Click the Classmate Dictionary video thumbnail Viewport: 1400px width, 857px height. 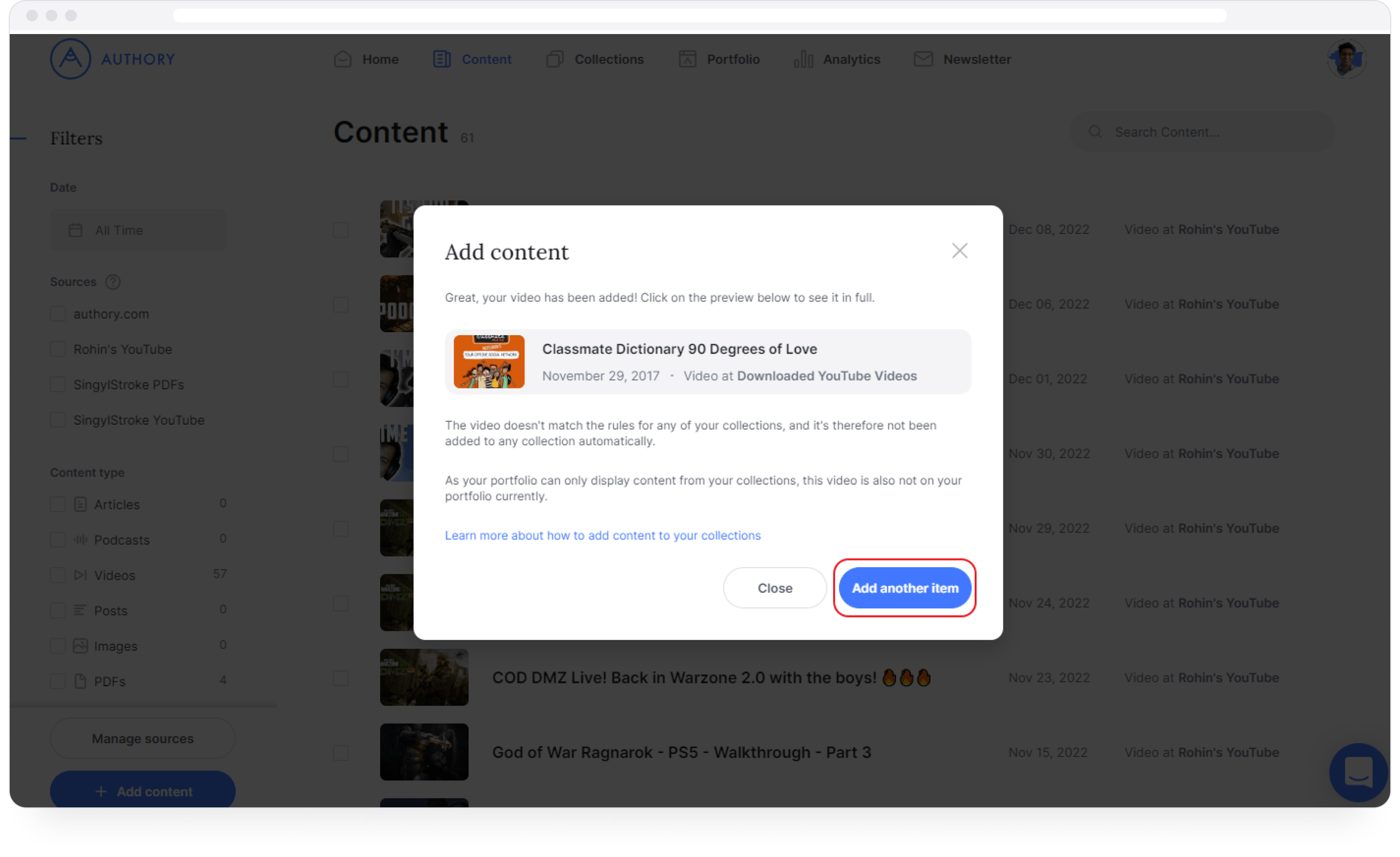[x=489, y=362]
